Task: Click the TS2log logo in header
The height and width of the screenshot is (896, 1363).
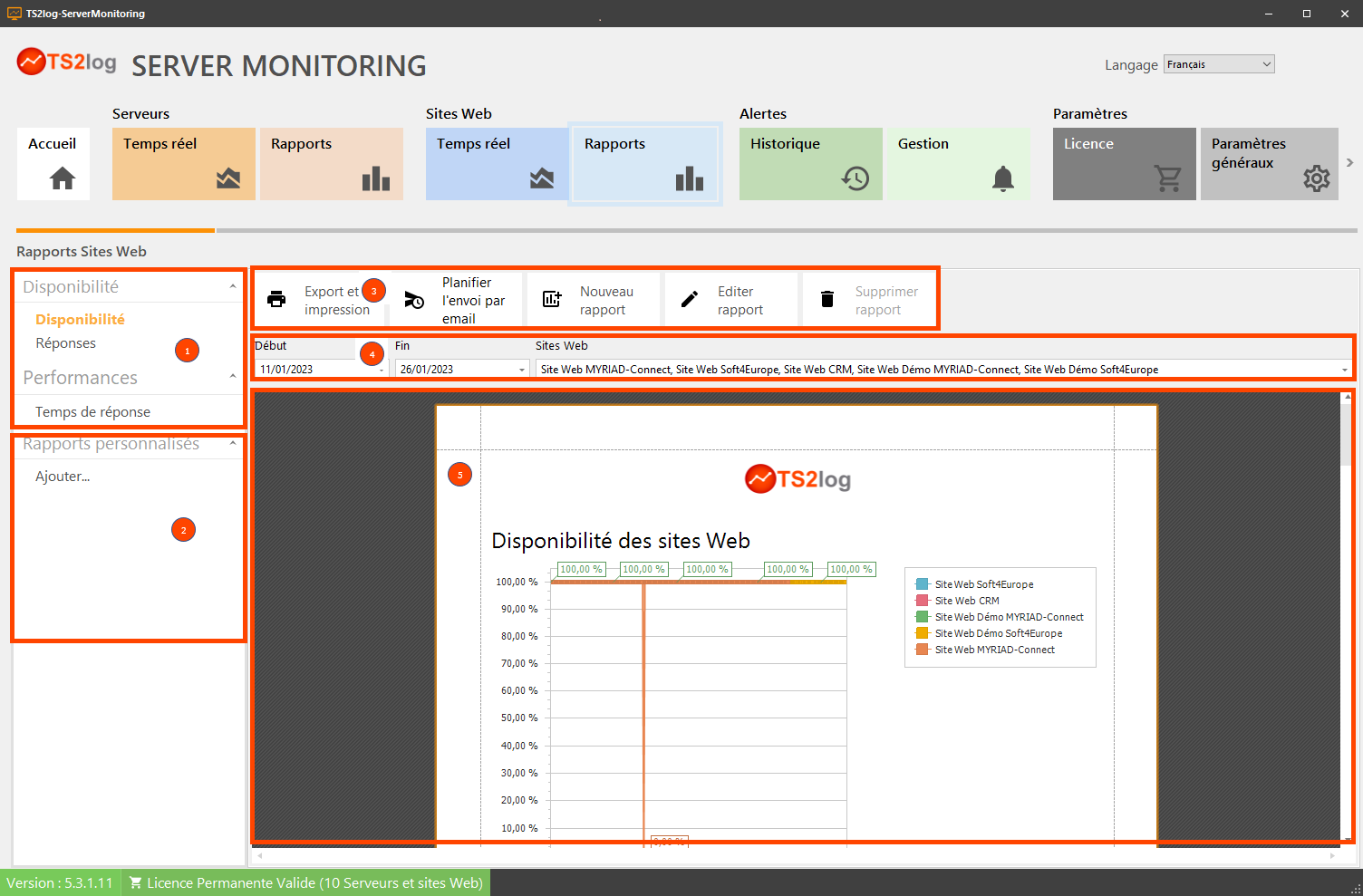Action: pyautogui.click(x=67, y=62)
